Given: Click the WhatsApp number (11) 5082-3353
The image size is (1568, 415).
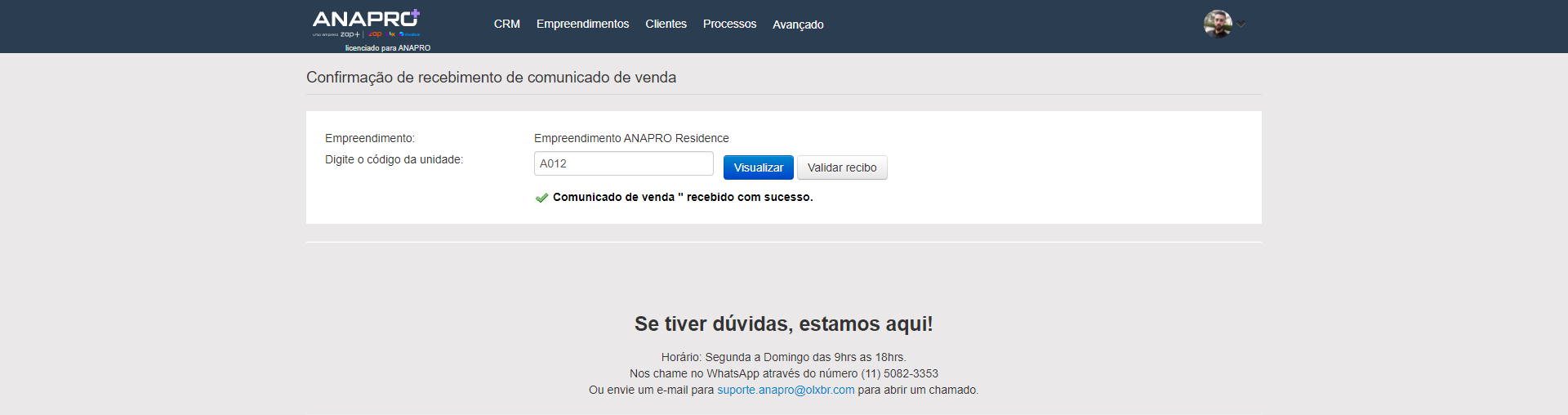Looking at the screenshot, I should [x=899, y=374].
